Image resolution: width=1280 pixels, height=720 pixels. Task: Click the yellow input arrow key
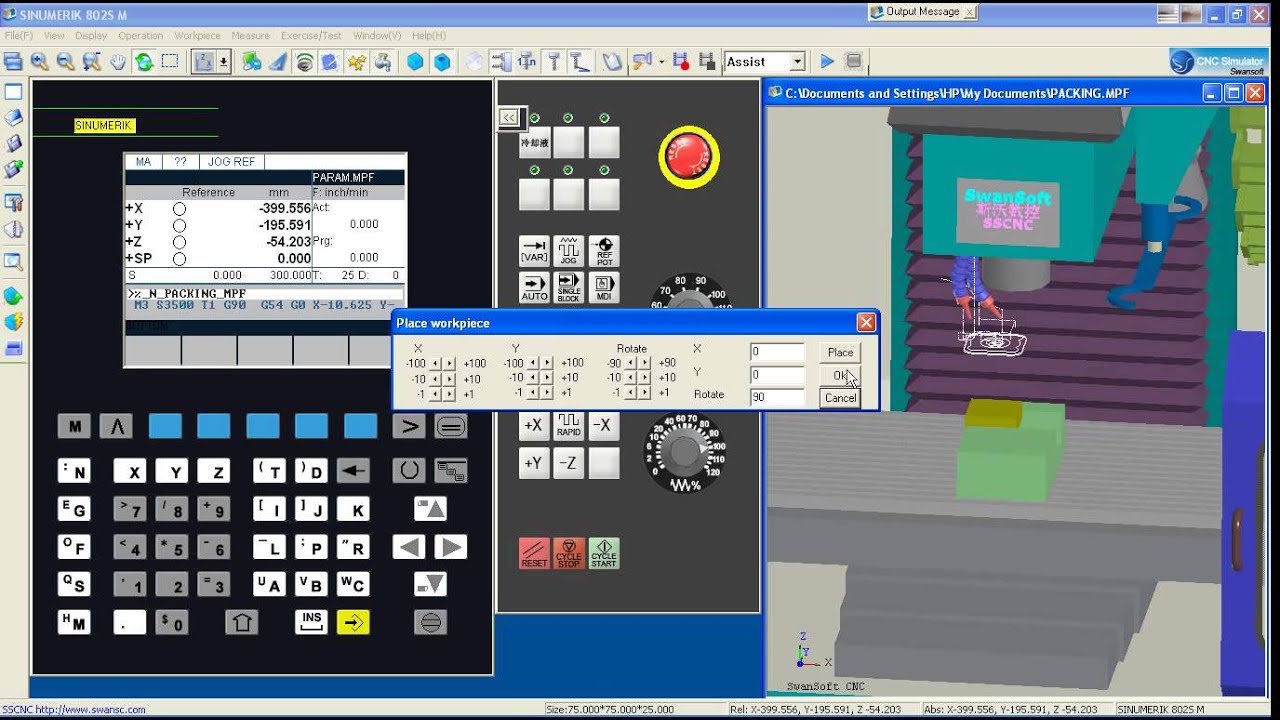[x=353, y=622]
